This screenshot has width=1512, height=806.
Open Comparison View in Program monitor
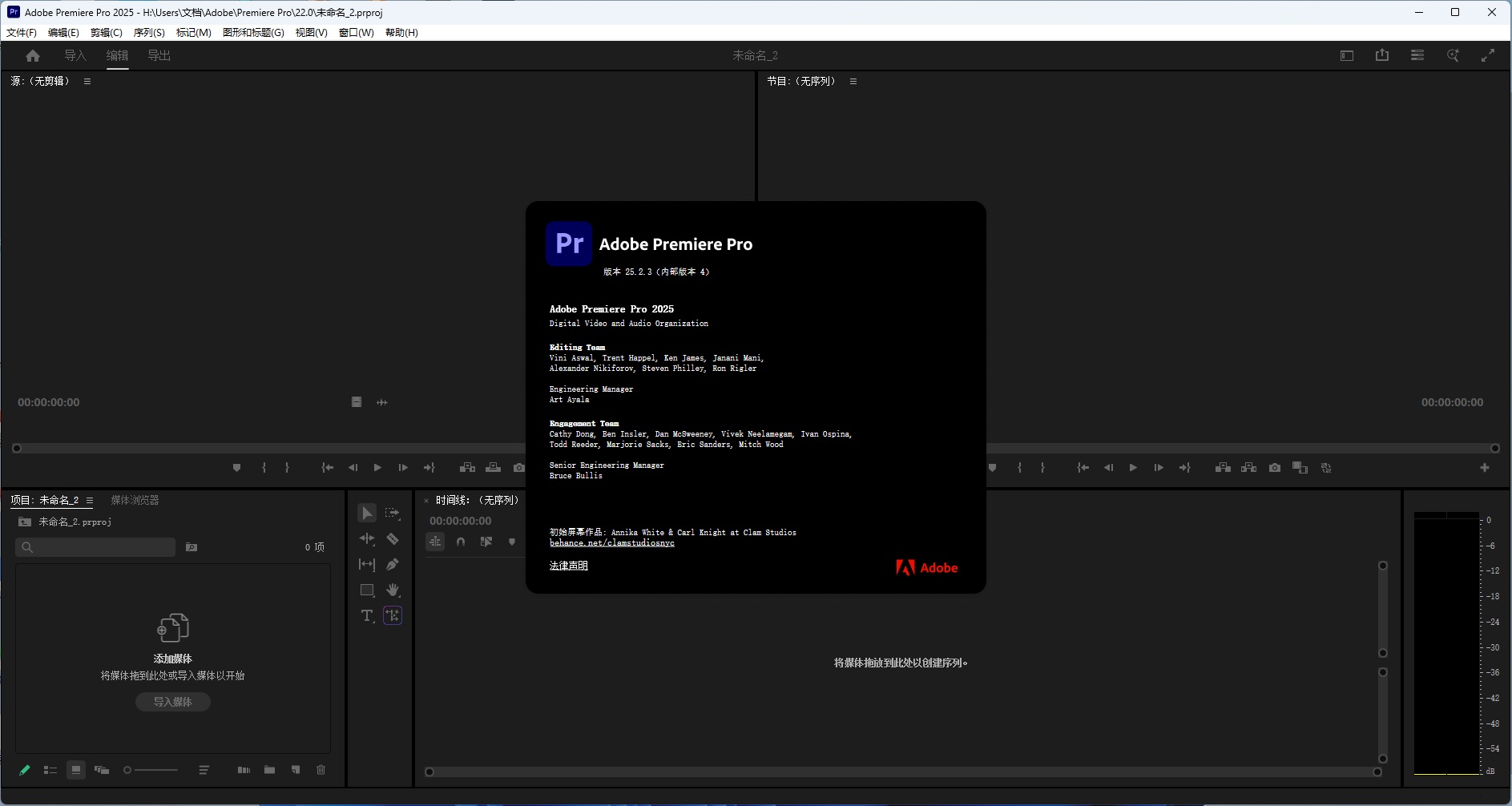(1300, 468)
